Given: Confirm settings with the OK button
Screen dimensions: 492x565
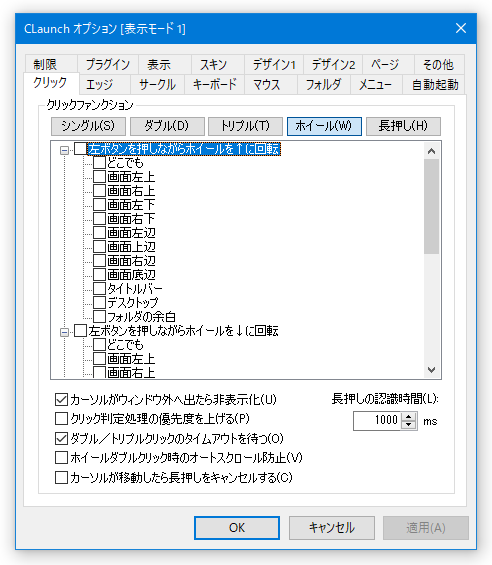Looking at the screenshot, I should coord(237,528).
